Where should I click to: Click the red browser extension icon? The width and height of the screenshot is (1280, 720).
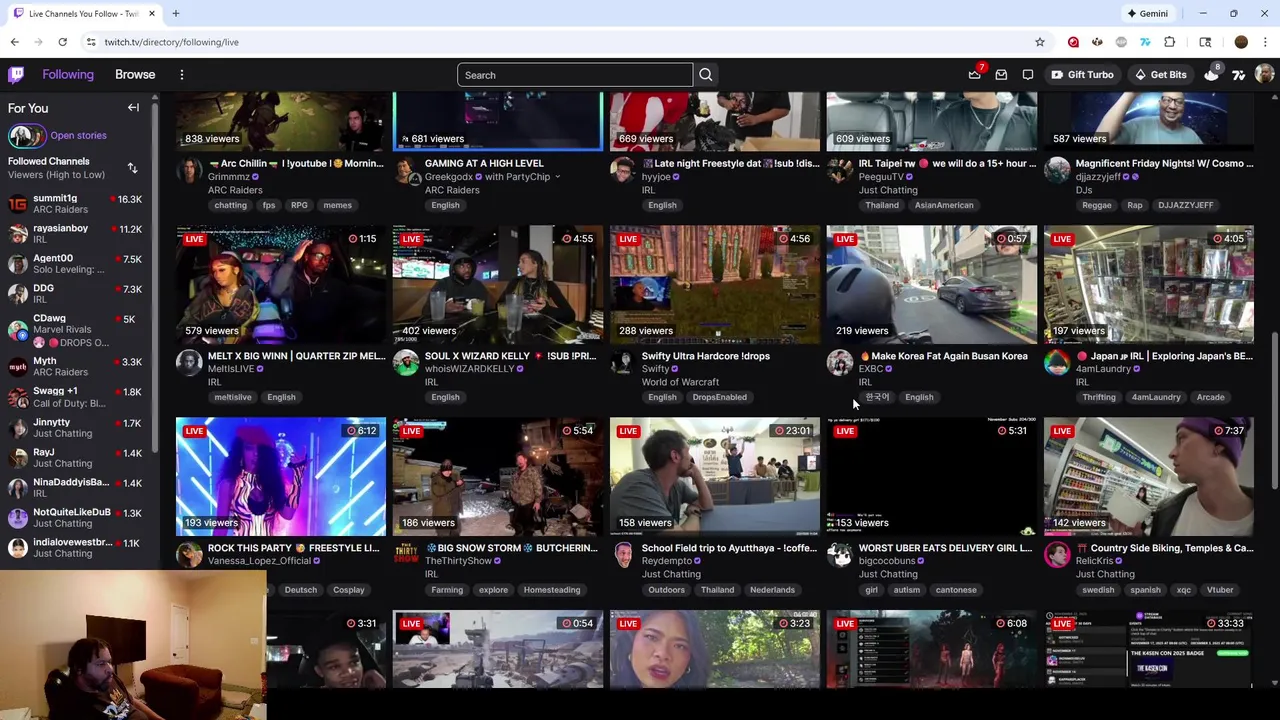[x=1073, y=42]
